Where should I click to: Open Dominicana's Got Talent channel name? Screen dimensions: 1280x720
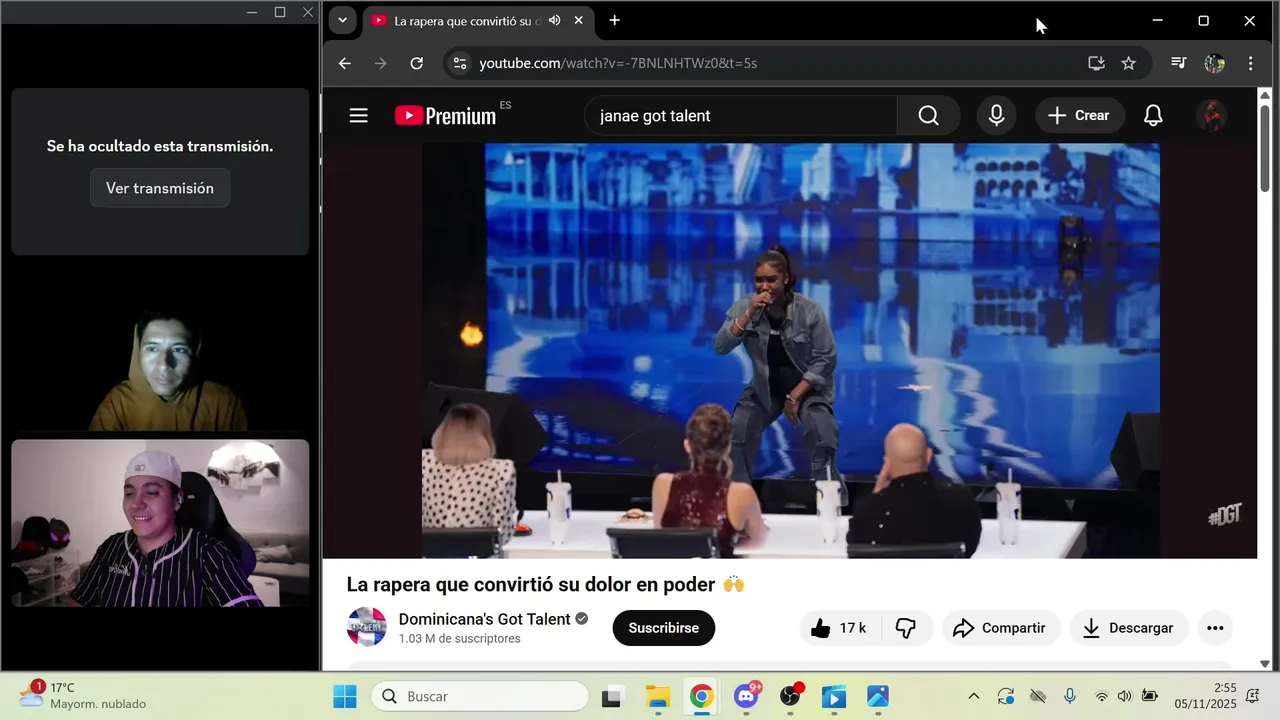484,619
